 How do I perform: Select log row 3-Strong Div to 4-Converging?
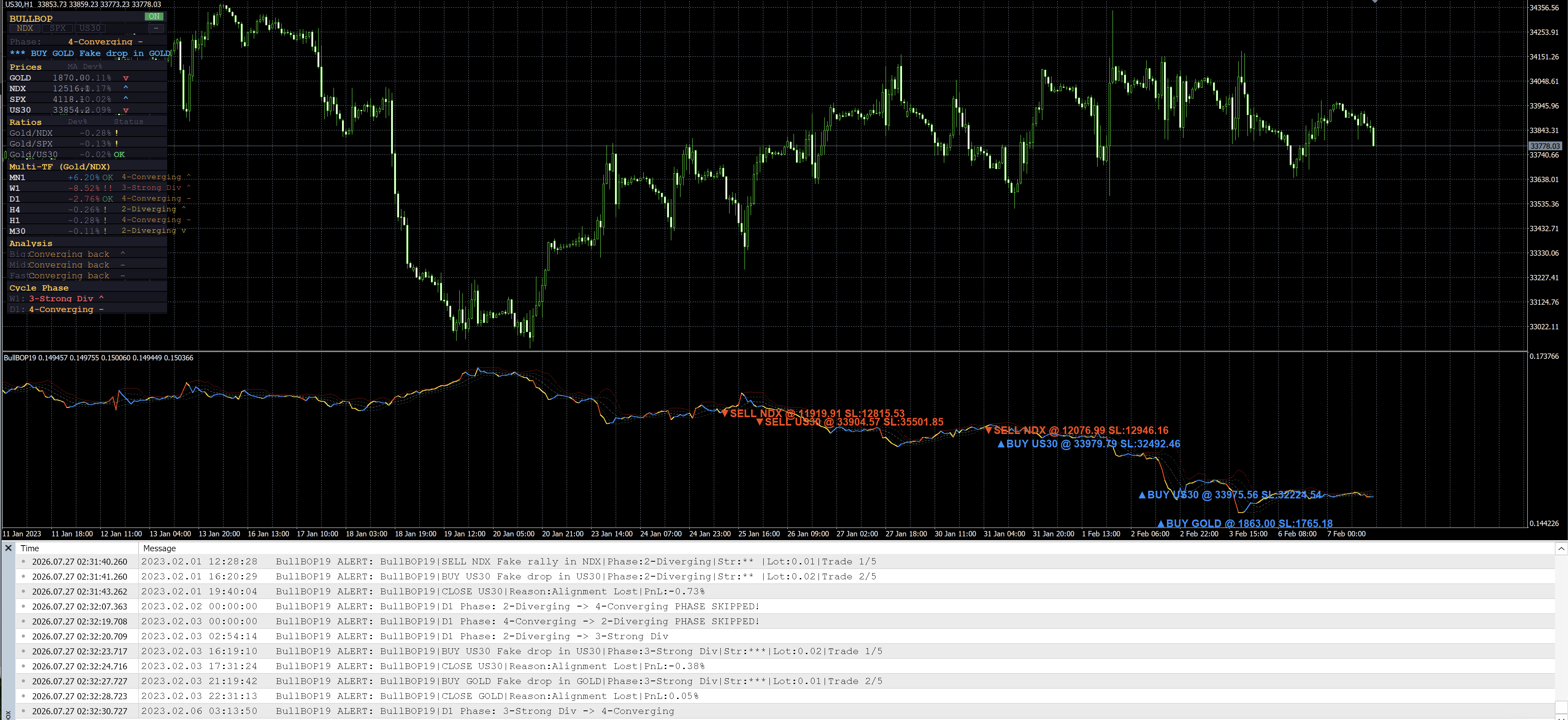click(785, 711)
